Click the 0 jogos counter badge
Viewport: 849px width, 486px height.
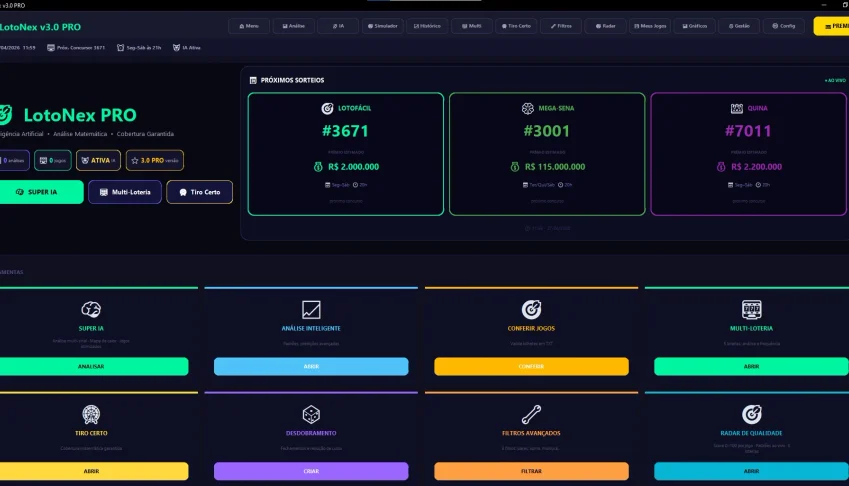click(53, 160)
